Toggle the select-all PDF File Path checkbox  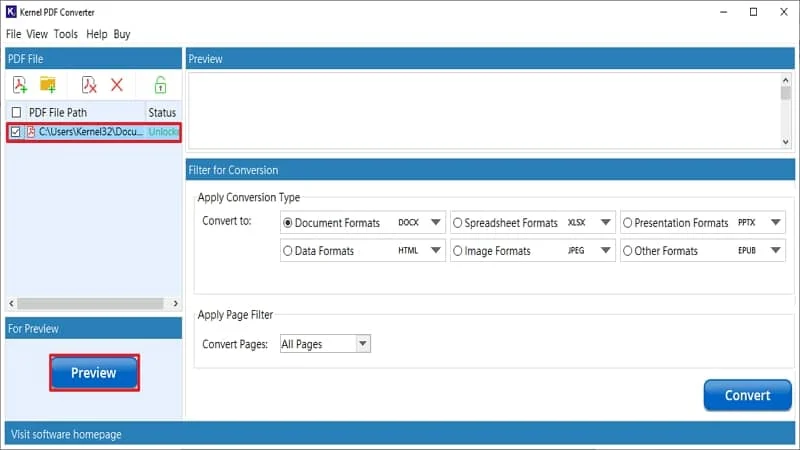[16, 112]
